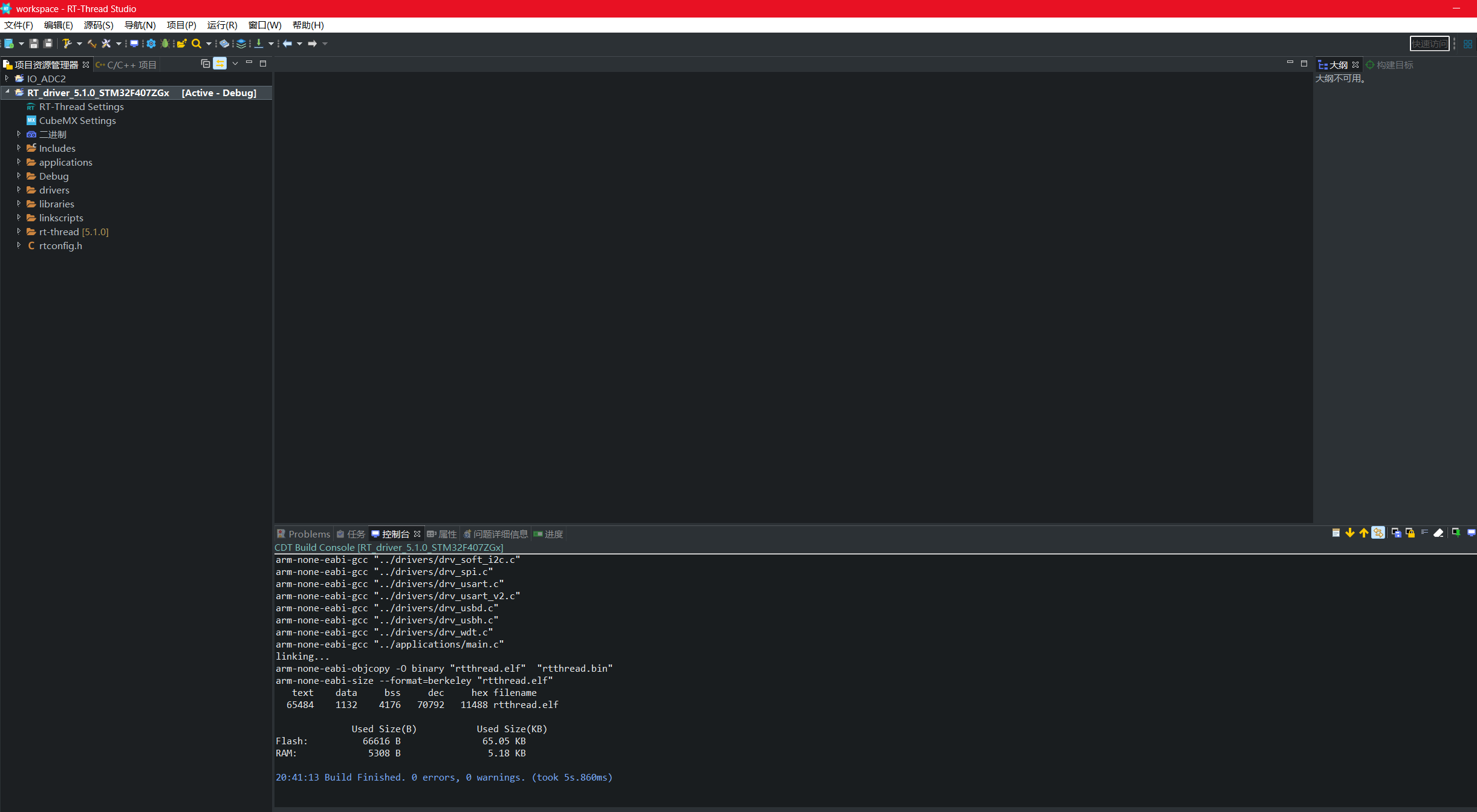Click the yellow magnifier Search icon
This screenshot has height=812, width=1477.
(196, 44)
